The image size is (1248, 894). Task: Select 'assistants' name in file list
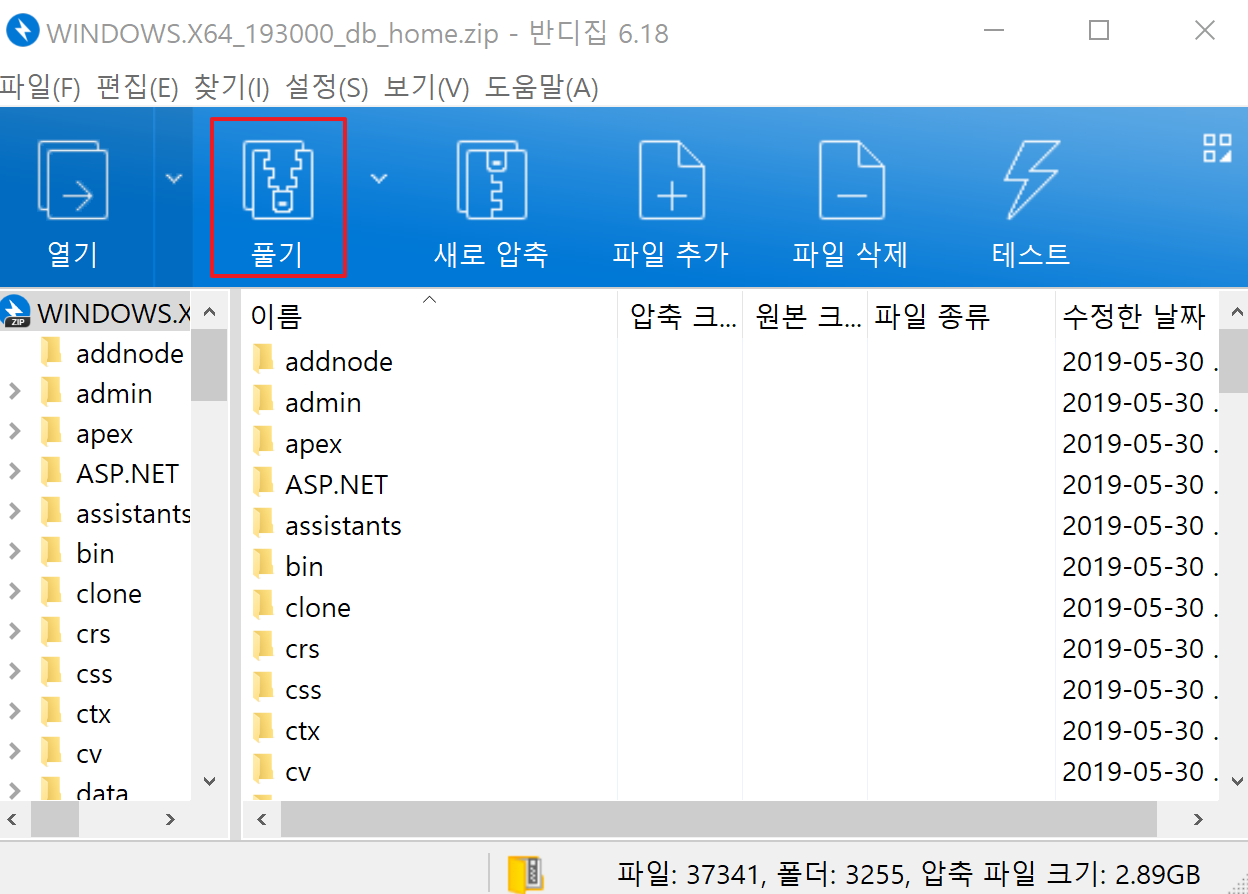[x=343, y=525]
